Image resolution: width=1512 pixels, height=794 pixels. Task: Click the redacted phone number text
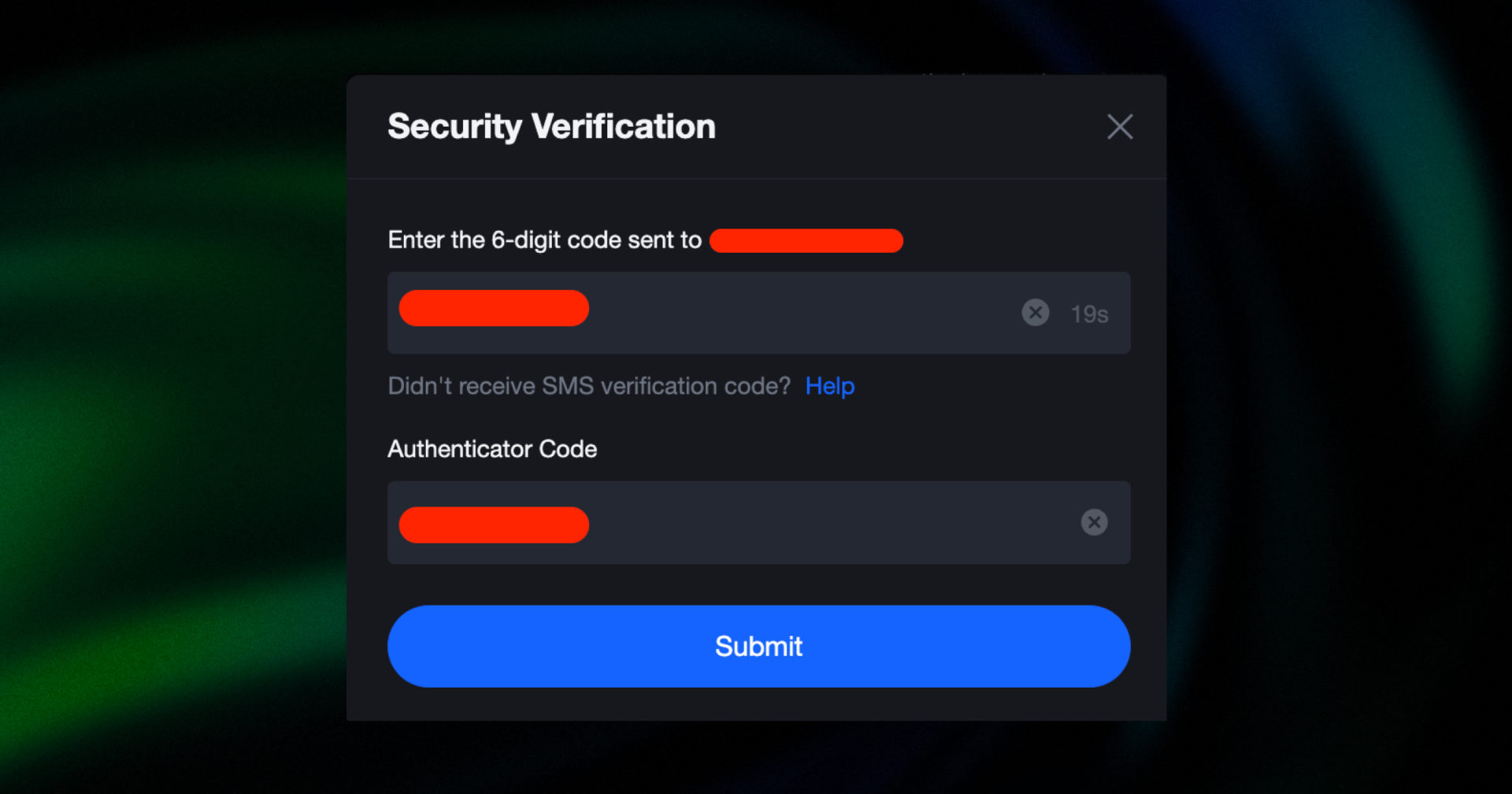(806, 240)
